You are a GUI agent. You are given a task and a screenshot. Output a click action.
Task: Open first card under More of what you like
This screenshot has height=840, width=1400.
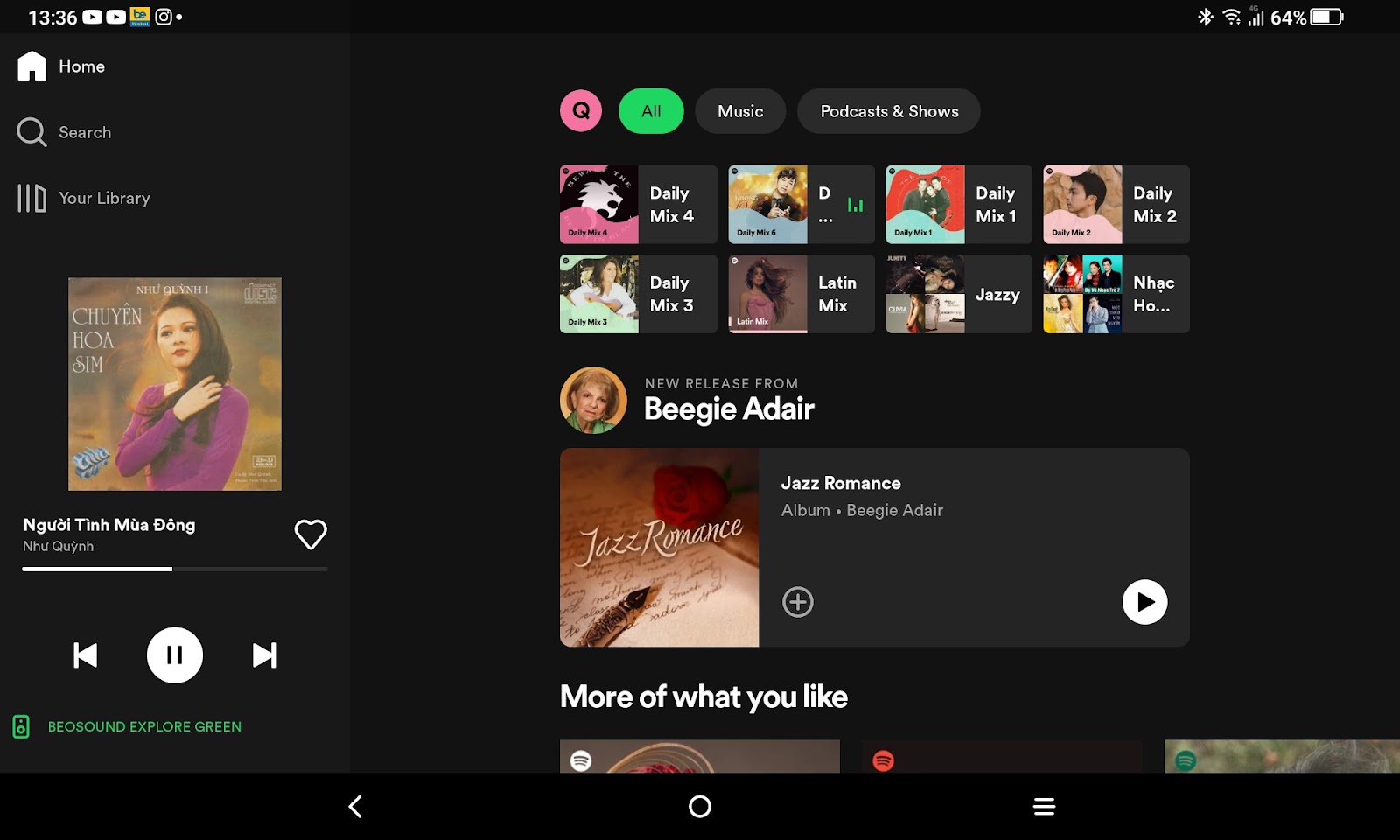[700, 756]
